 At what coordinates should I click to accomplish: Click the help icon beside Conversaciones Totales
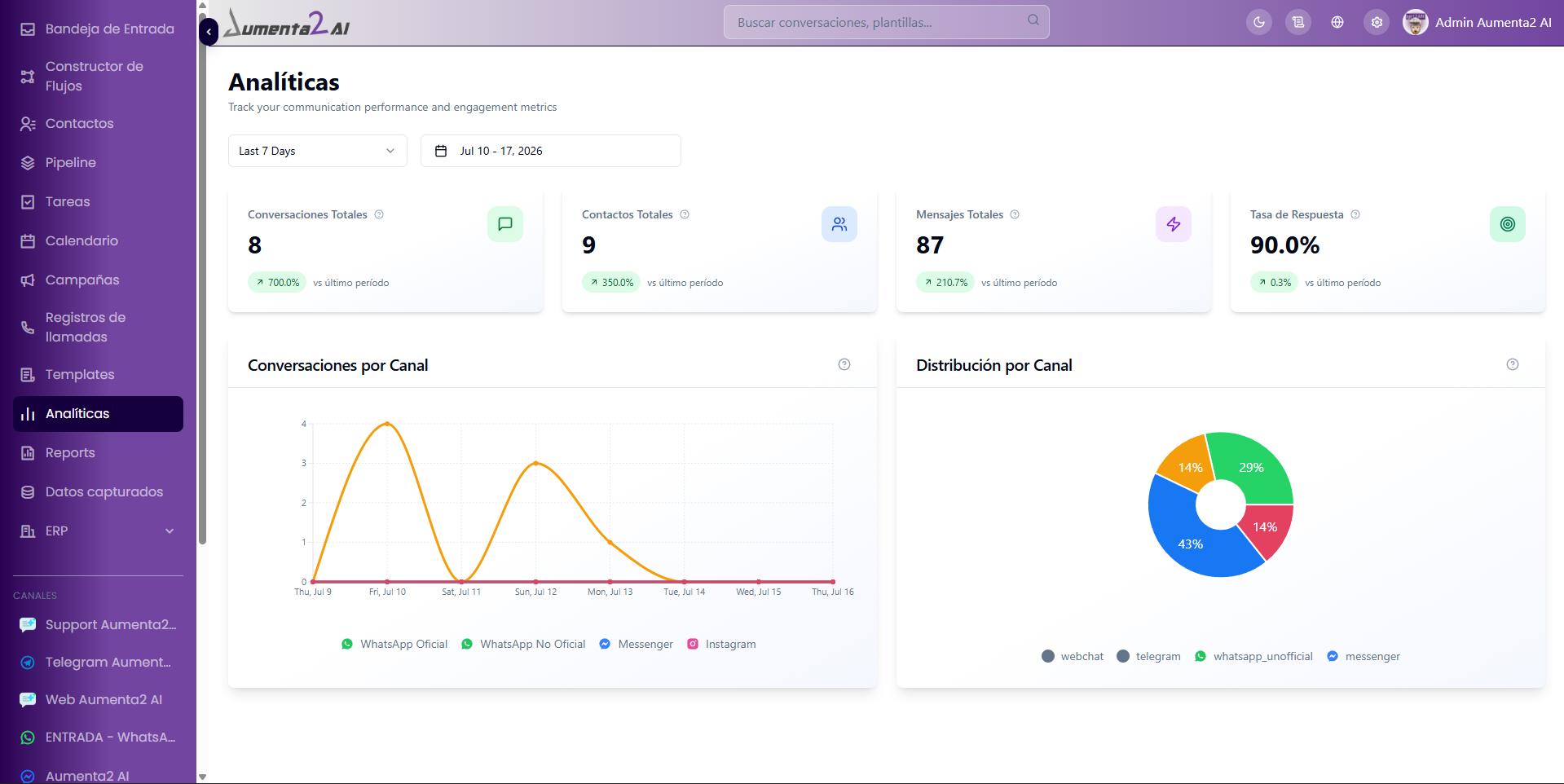click(x=379, y=214)
